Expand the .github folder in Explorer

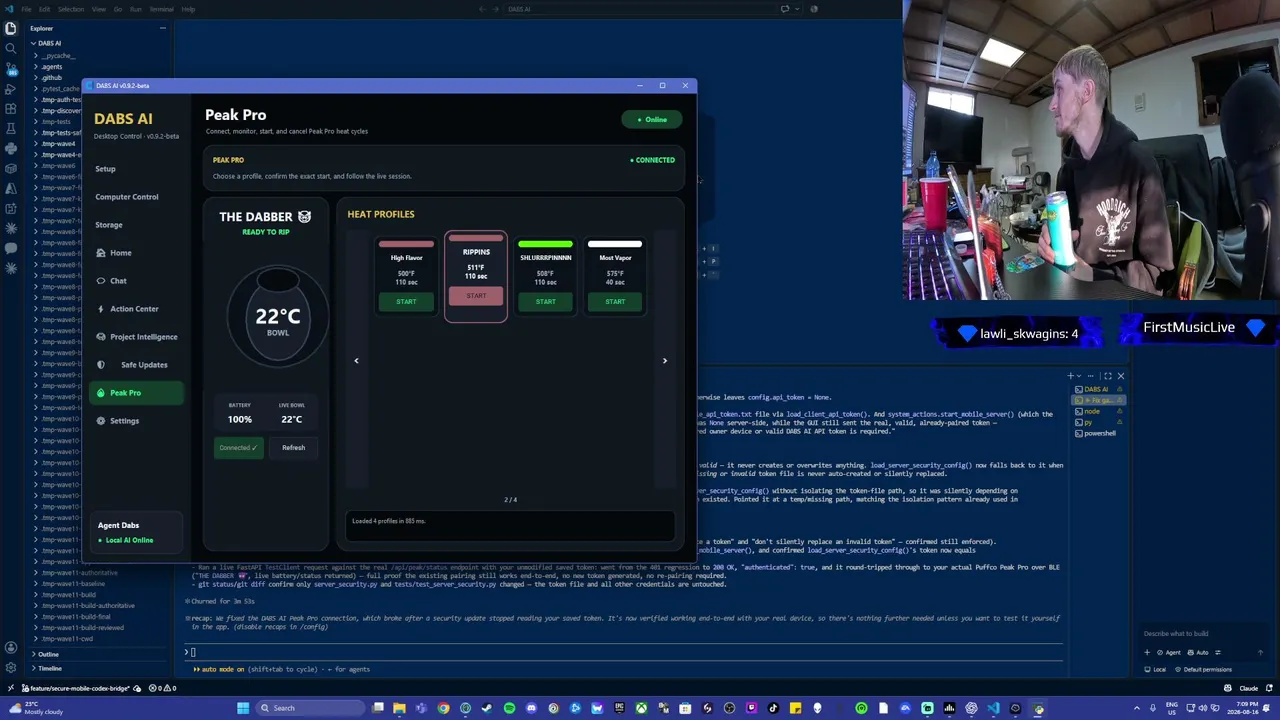(x=51, y=77)
